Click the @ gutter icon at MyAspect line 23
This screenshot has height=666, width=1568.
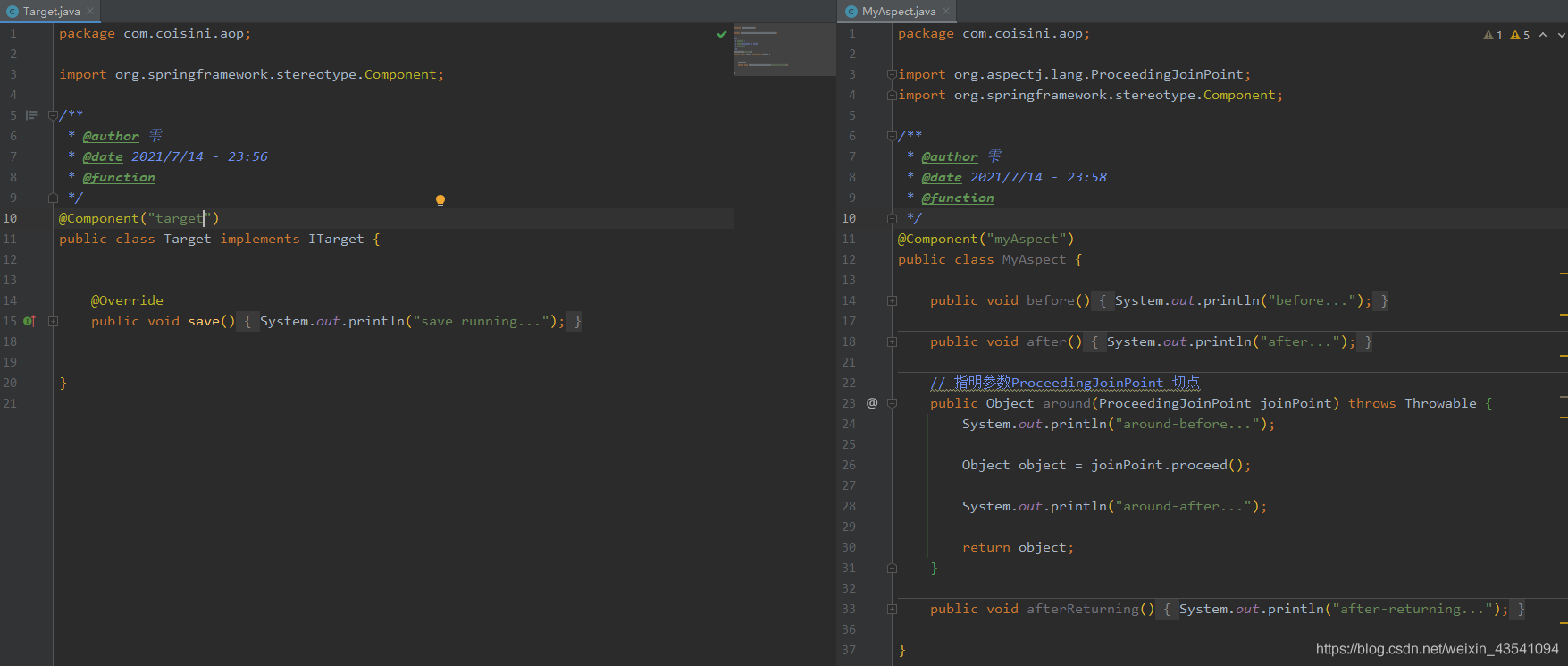872,403
